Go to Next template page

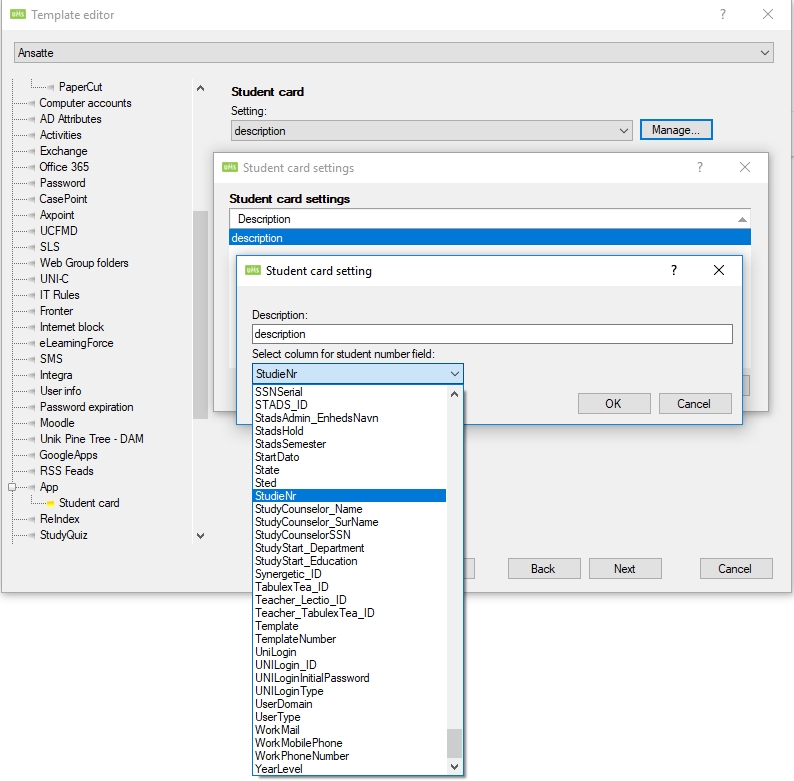pos(624,568)
